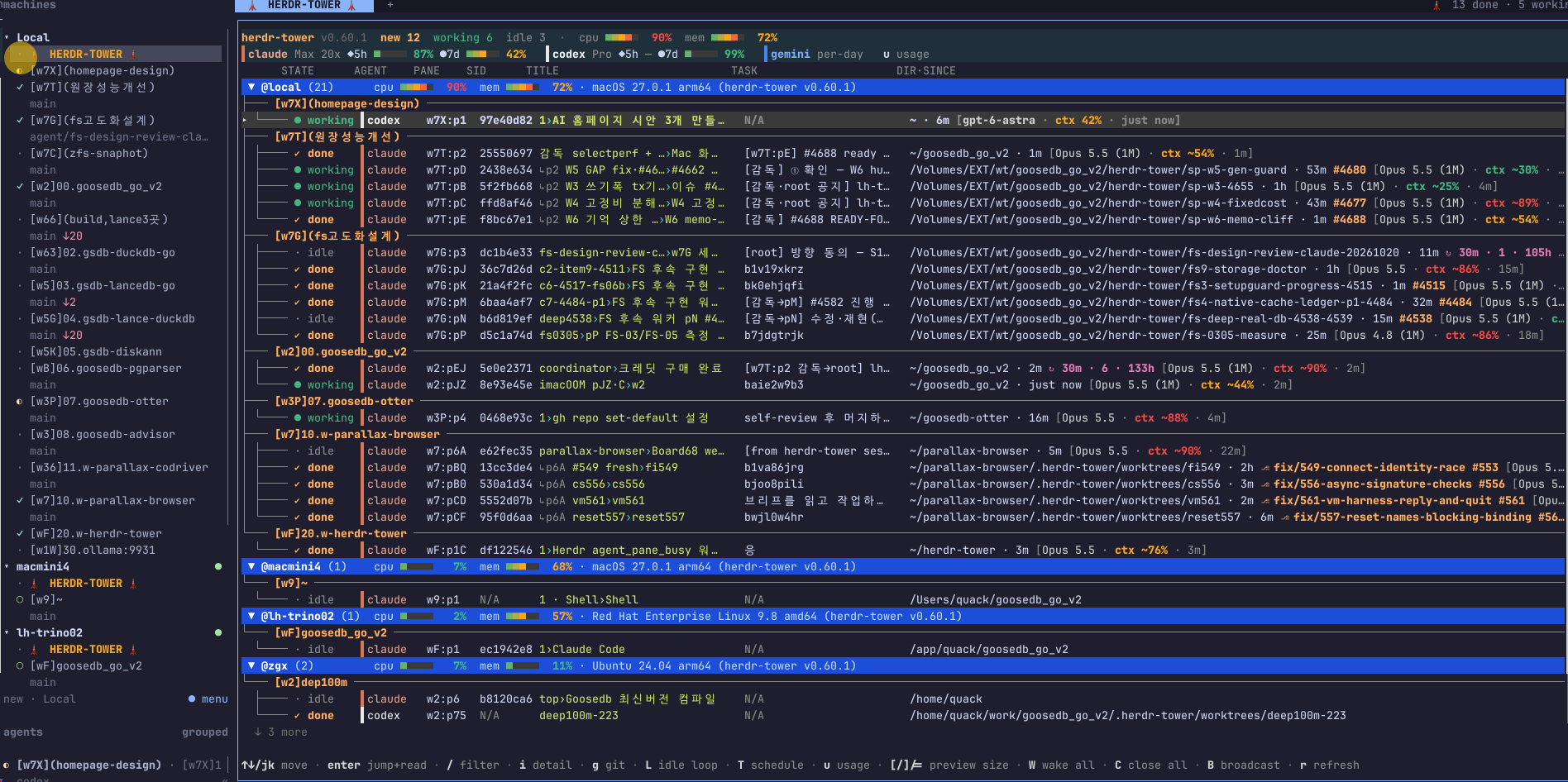Image resolution: width=1568 pixels, height=782 pixels.
Task: Toggle the checkmark beside [w7G] in sidebar
Action: pyautogui.click(x=20, y=121)
